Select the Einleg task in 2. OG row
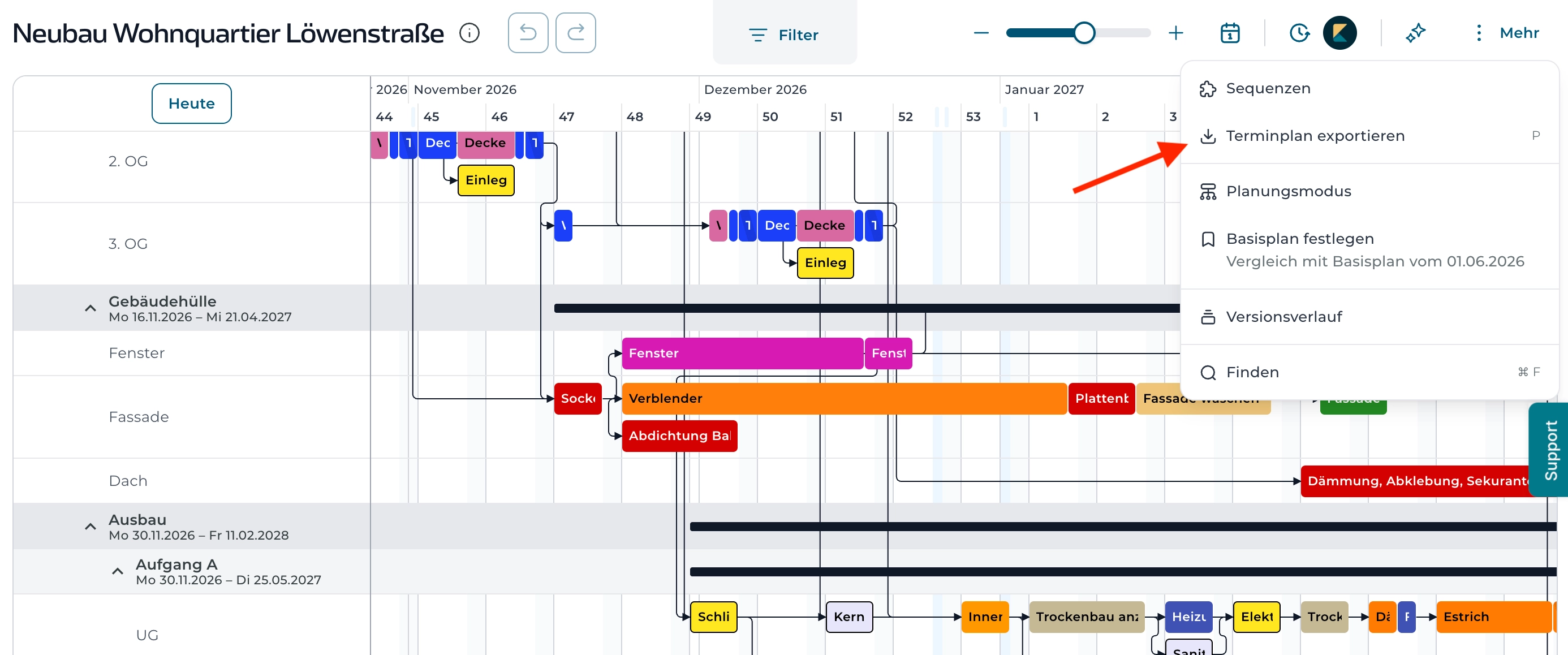1568x655 pixels. (486, 180)
